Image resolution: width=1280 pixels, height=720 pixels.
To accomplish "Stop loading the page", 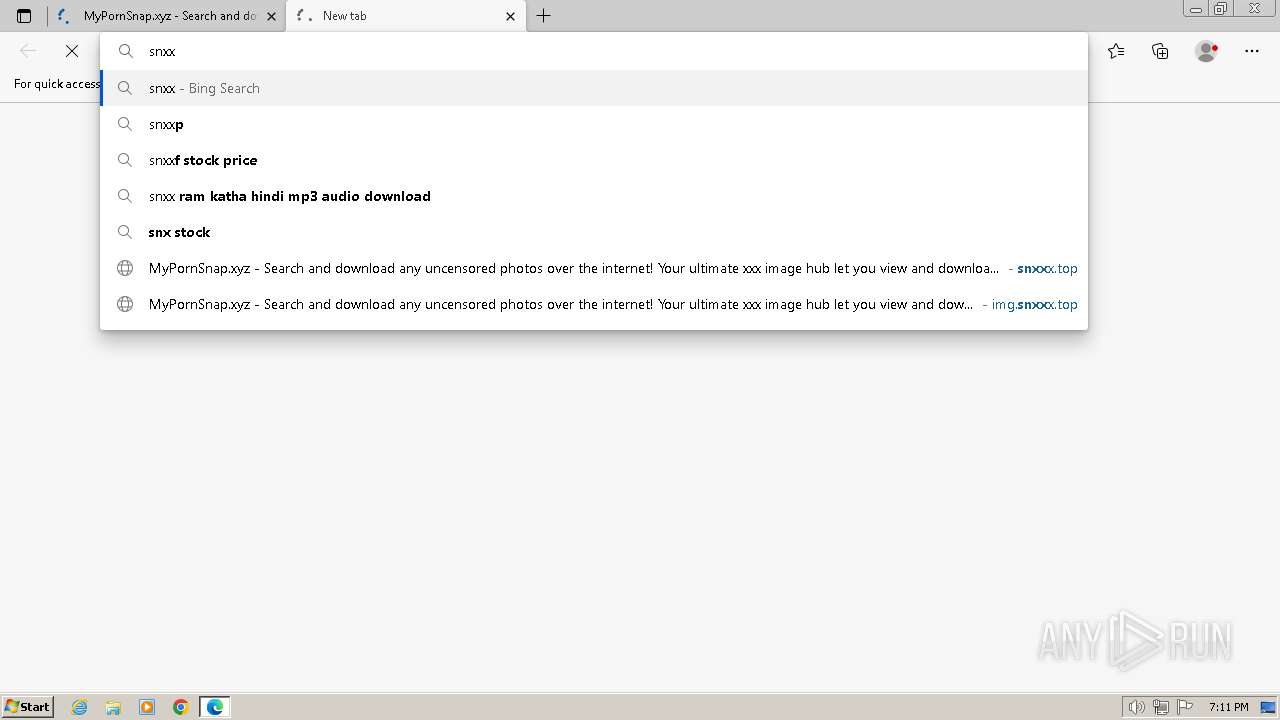I will 72,51.
